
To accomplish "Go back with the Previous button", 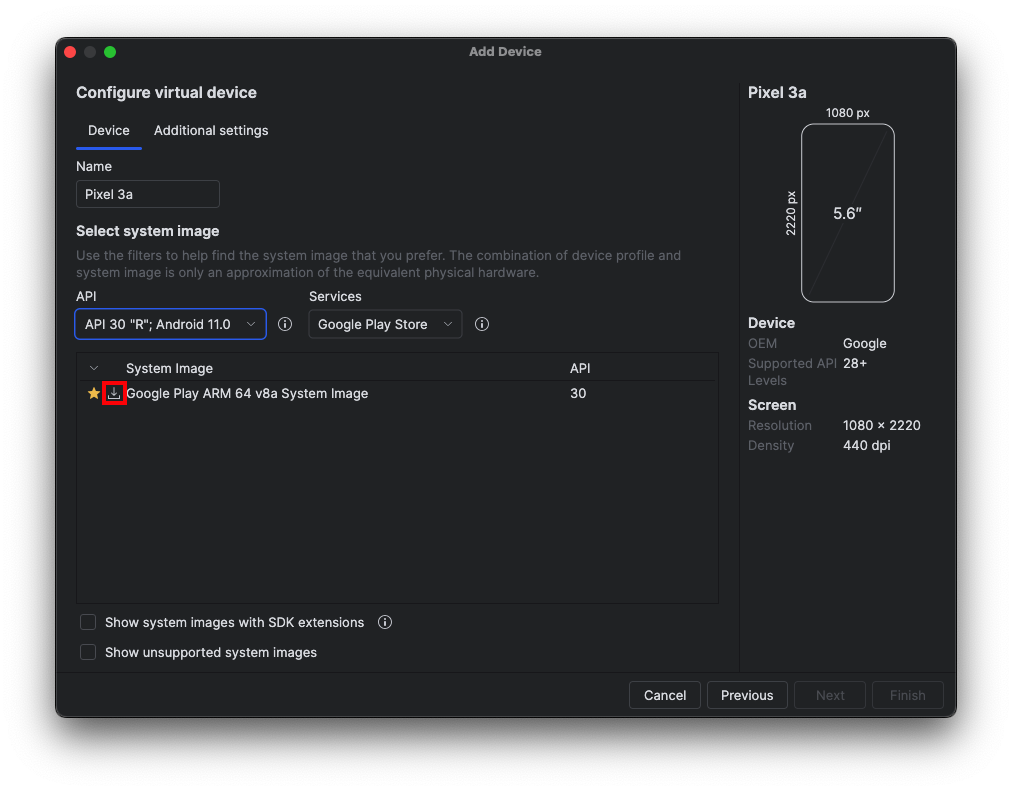I will [x=747, y=695].
